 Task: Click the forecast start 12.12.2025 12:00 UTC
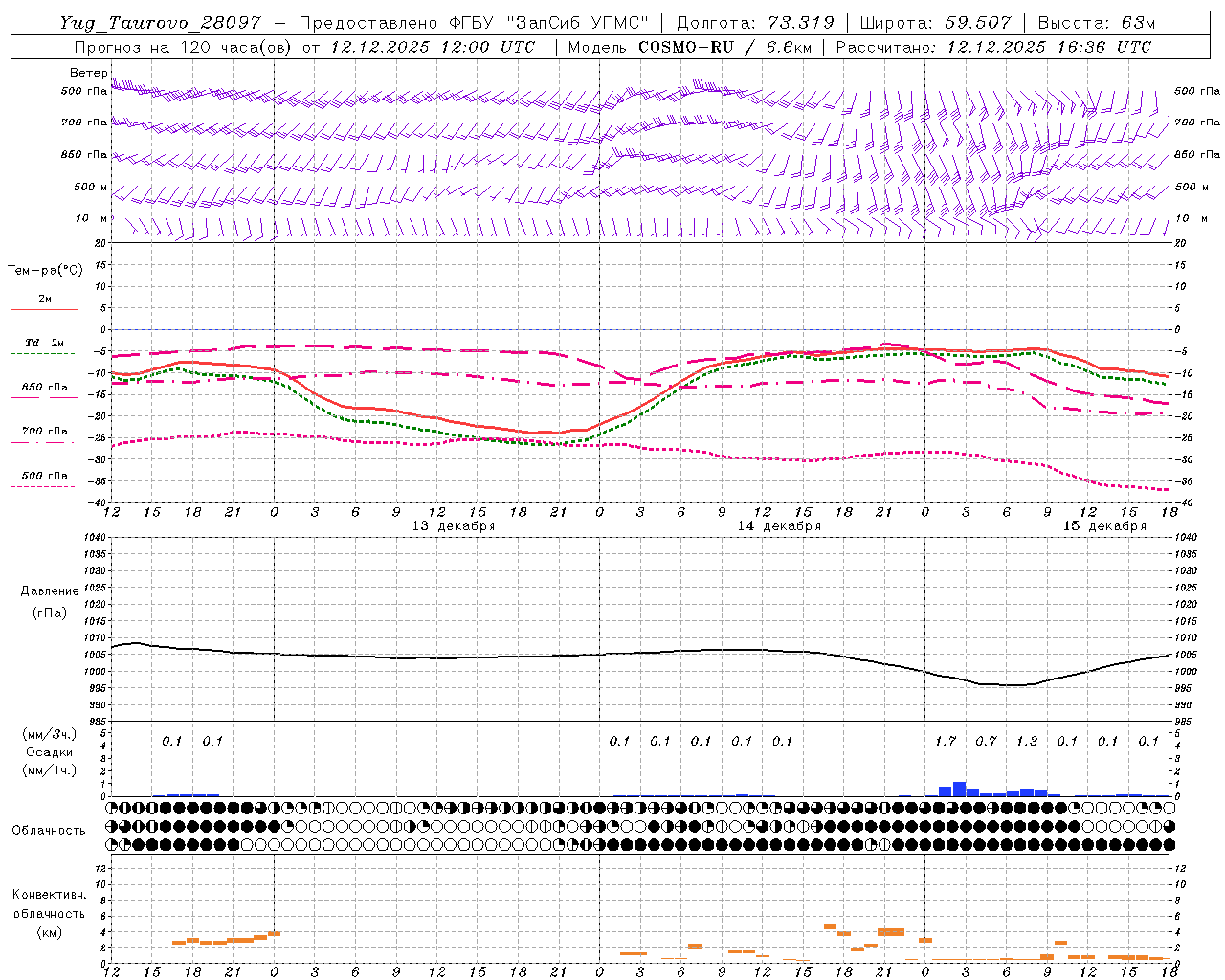[433, 47]
